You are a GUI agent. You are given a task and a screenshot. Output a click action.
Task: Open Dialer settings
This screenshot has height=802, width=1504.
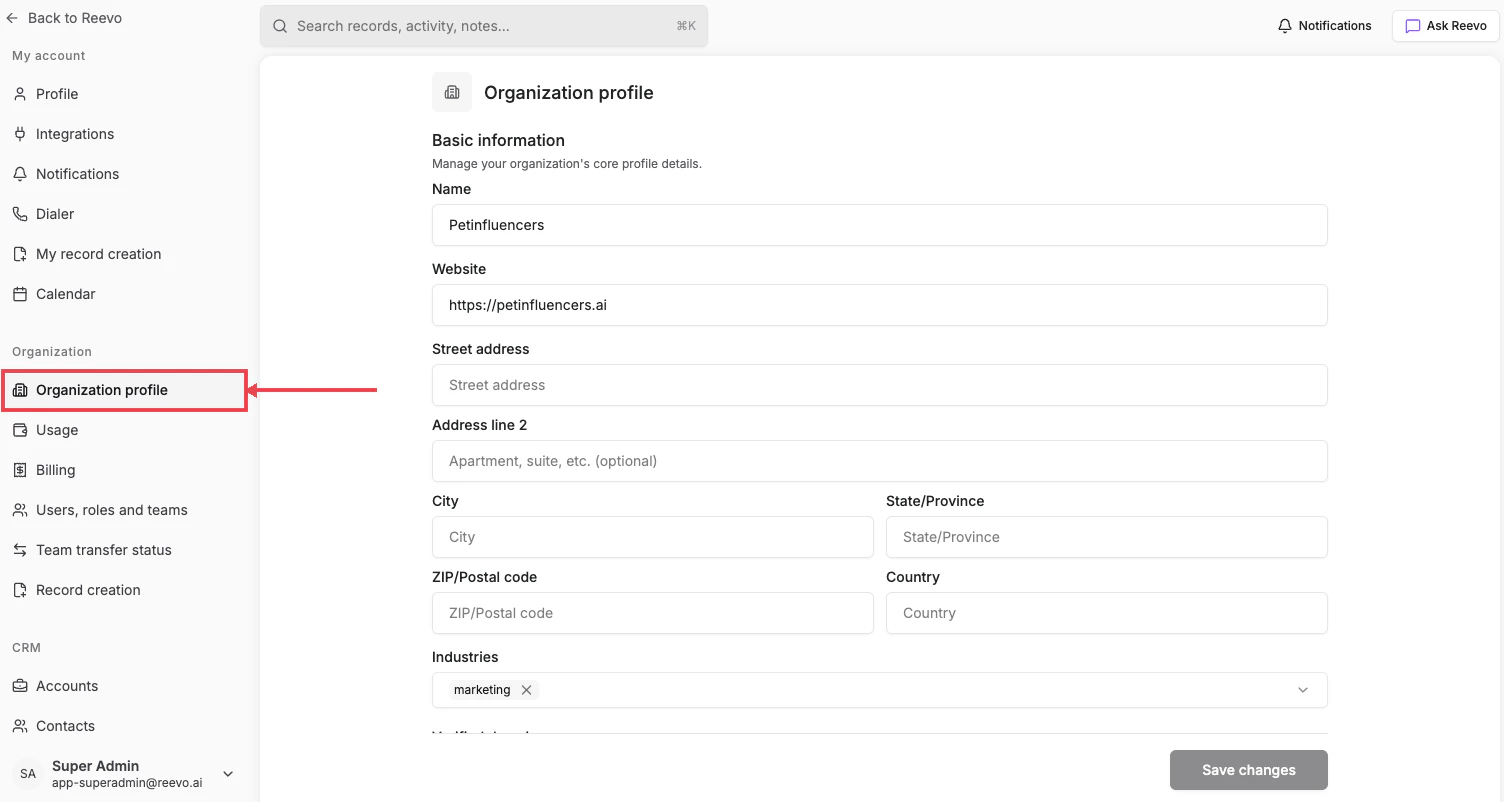point(126,214)
